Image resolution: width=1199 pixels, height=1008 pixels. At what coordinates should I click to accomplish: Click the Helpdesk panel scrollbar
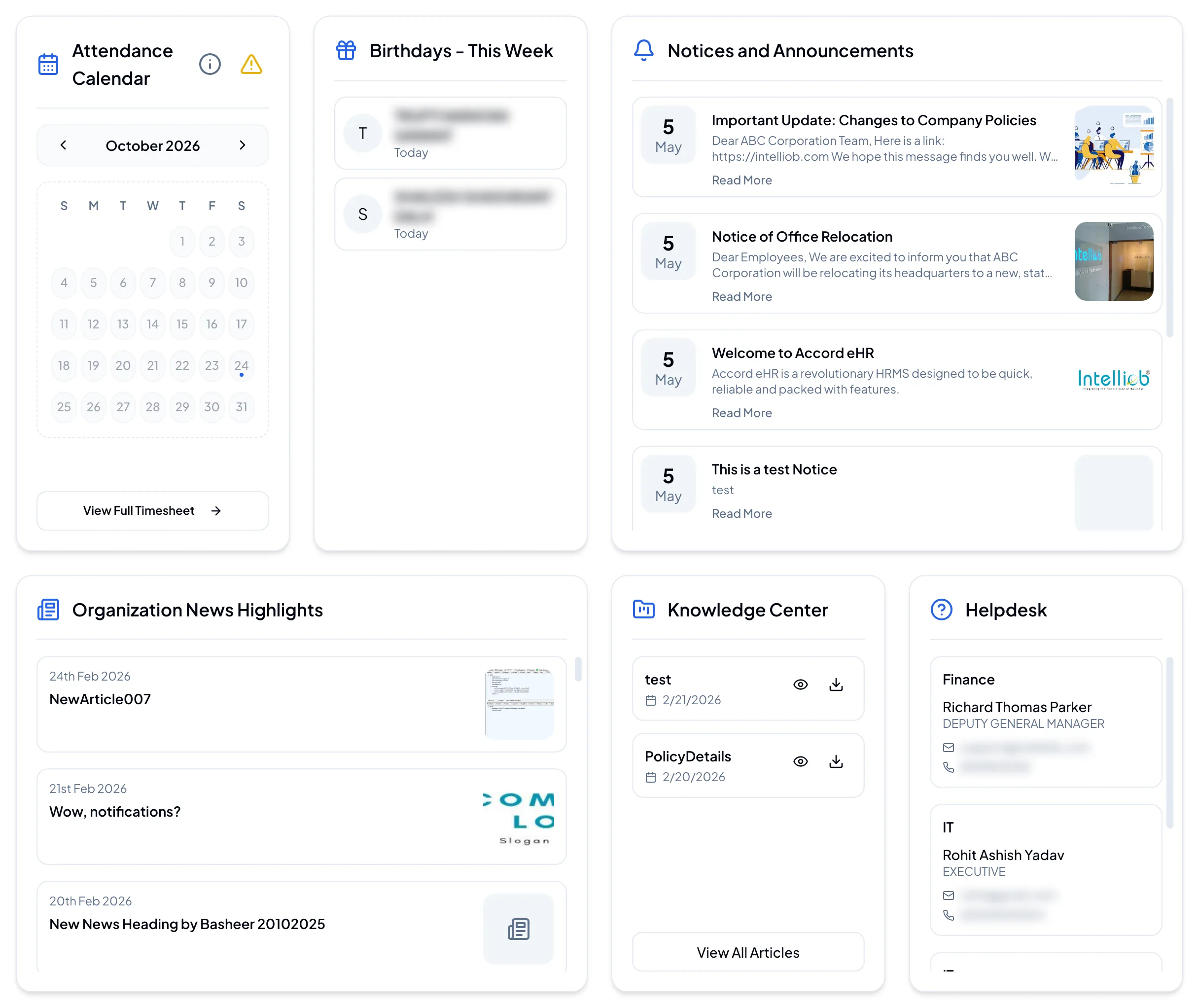click(1170, 743)
